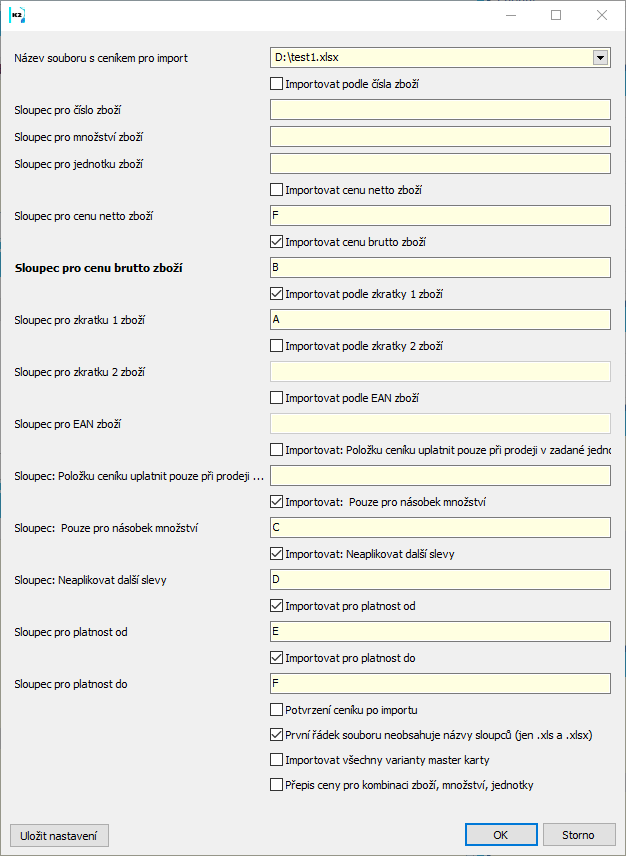Click the K2 application icon in title bar
The width and height of the screenshot is (626, 856).
tap(17, 15)
